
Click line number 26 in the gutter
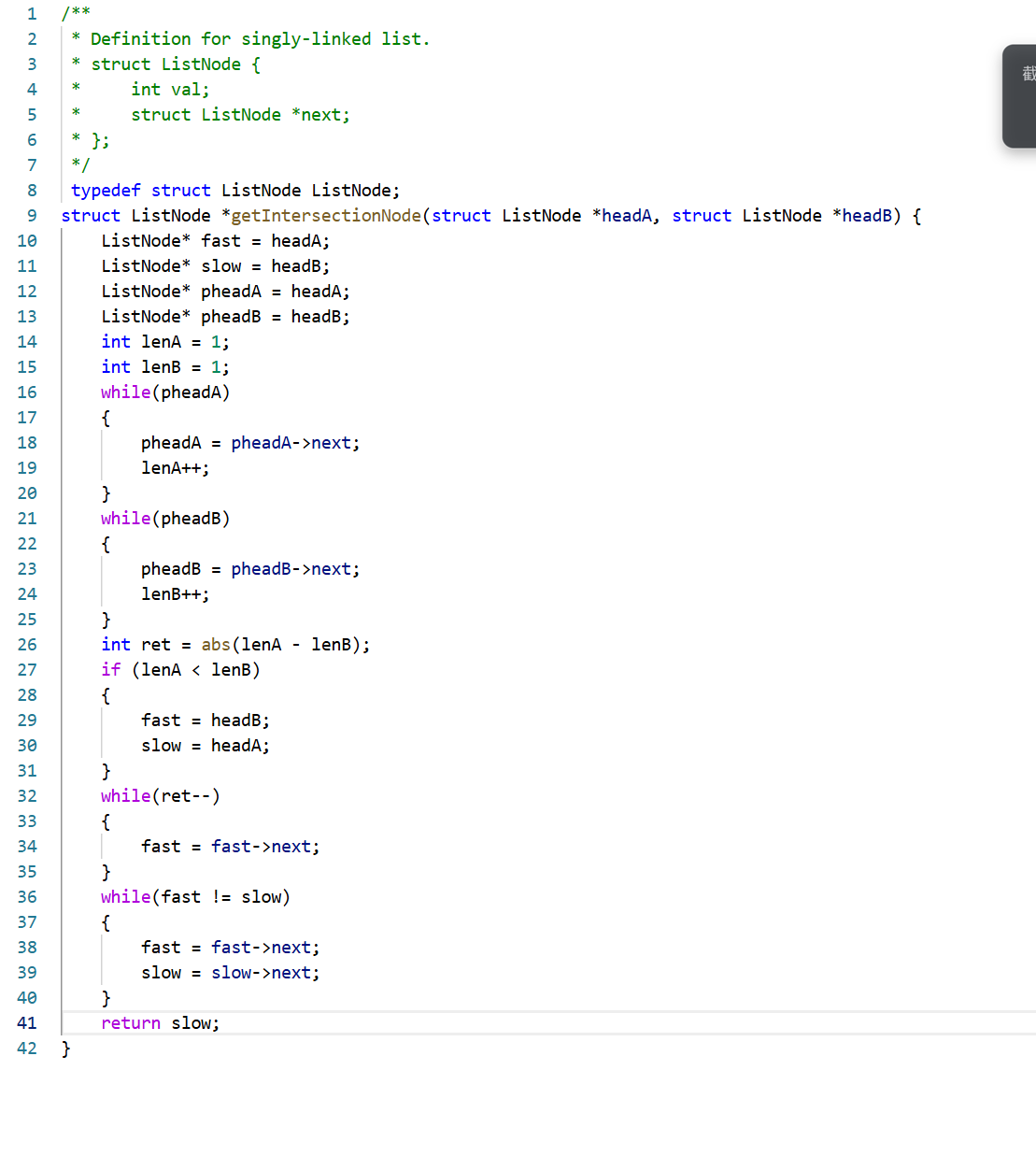(27, 645)
